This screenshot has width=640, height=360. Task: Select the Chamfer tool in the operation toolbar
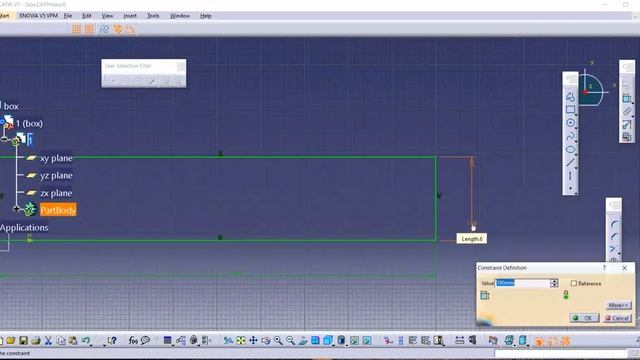tap(613, 236)
